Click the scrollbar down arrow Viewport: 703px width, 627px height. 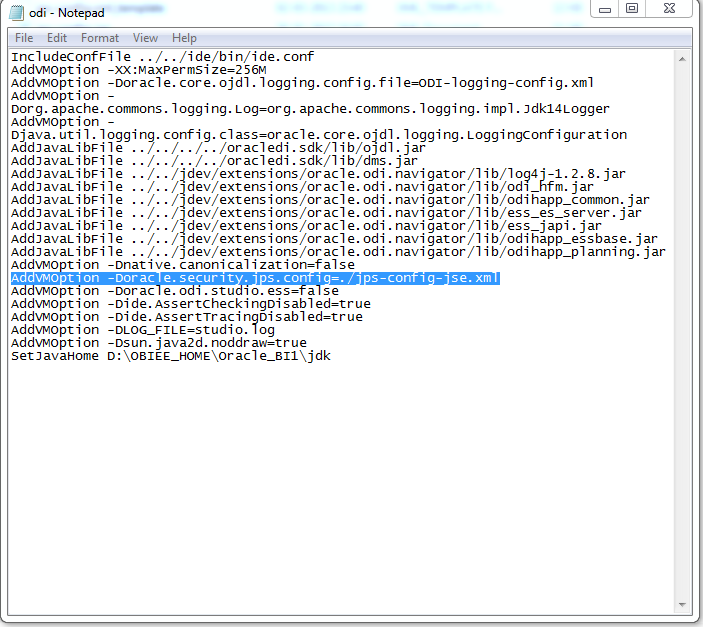coord(682,605)
